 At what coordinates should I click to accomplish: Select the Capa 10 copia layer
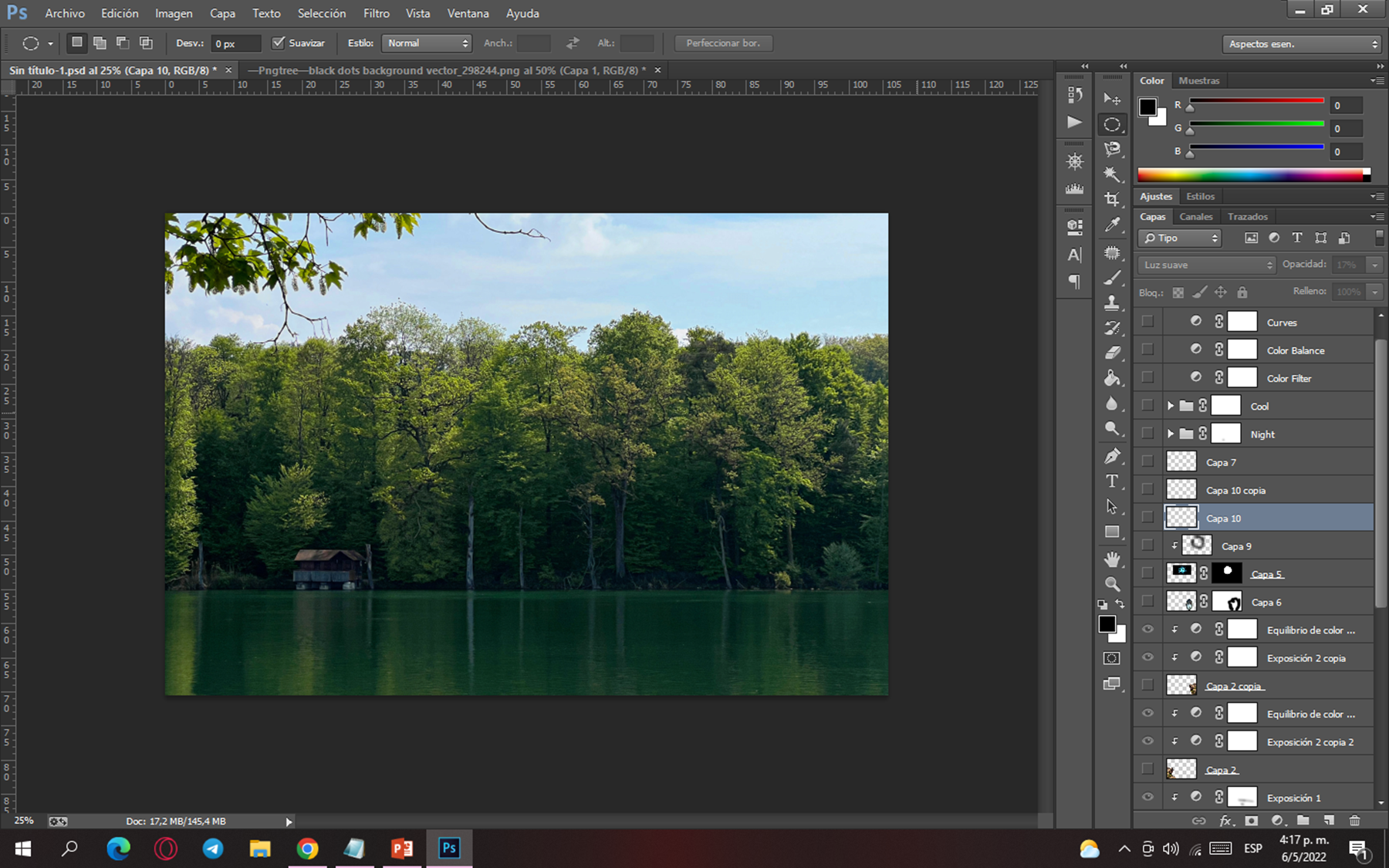[1269, 490]
